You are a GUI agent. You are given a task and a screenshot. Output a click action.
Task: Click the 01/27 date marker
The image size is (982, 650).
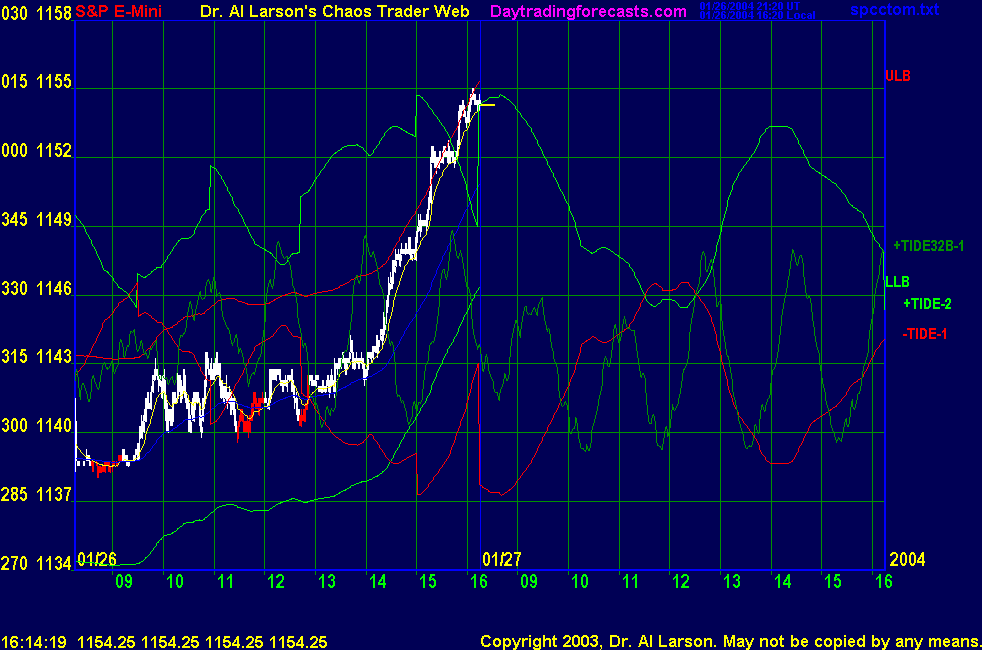[502, 558]
